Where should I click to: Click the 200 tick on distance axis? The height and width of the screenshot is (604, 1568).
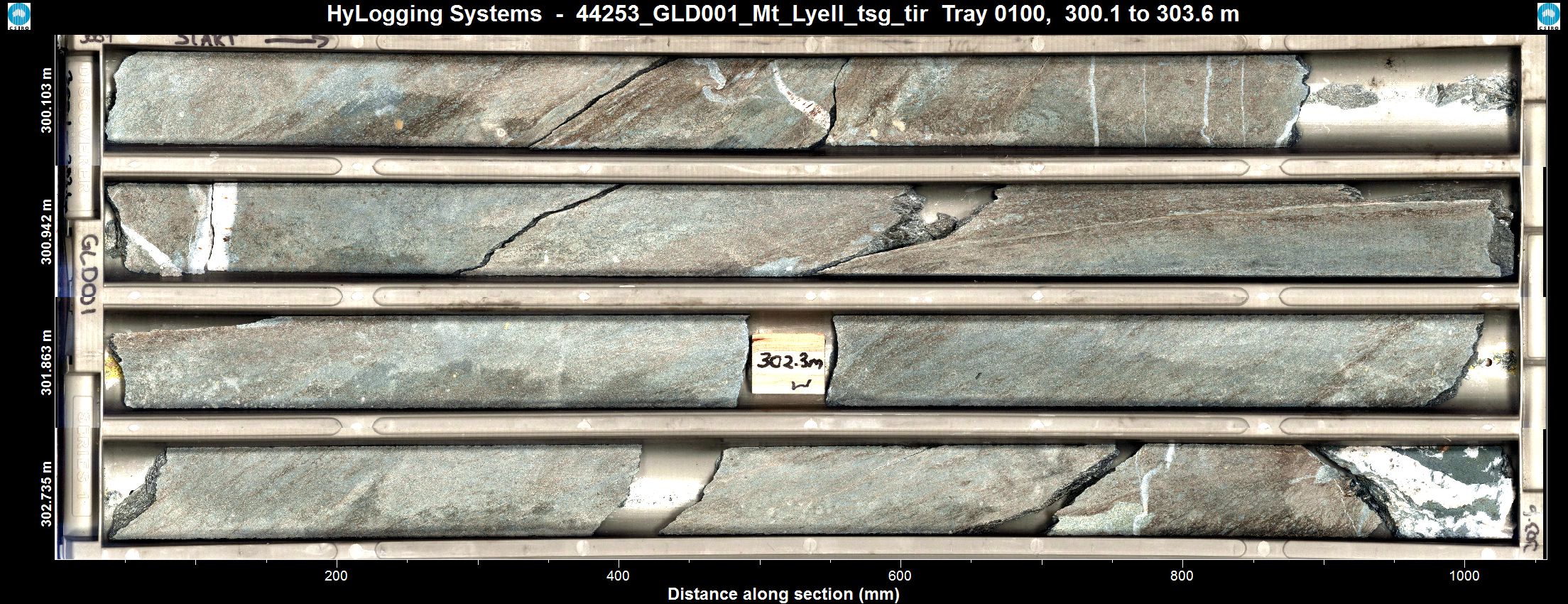point(336,576)
